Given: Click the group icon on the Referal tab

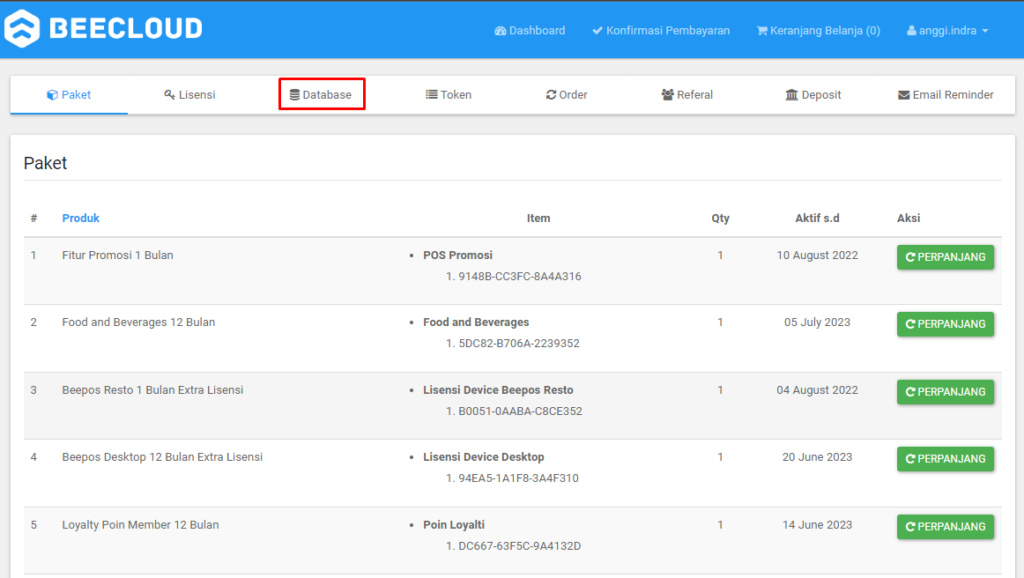Looking at the screenshot, I should click(x=666, y=94).
